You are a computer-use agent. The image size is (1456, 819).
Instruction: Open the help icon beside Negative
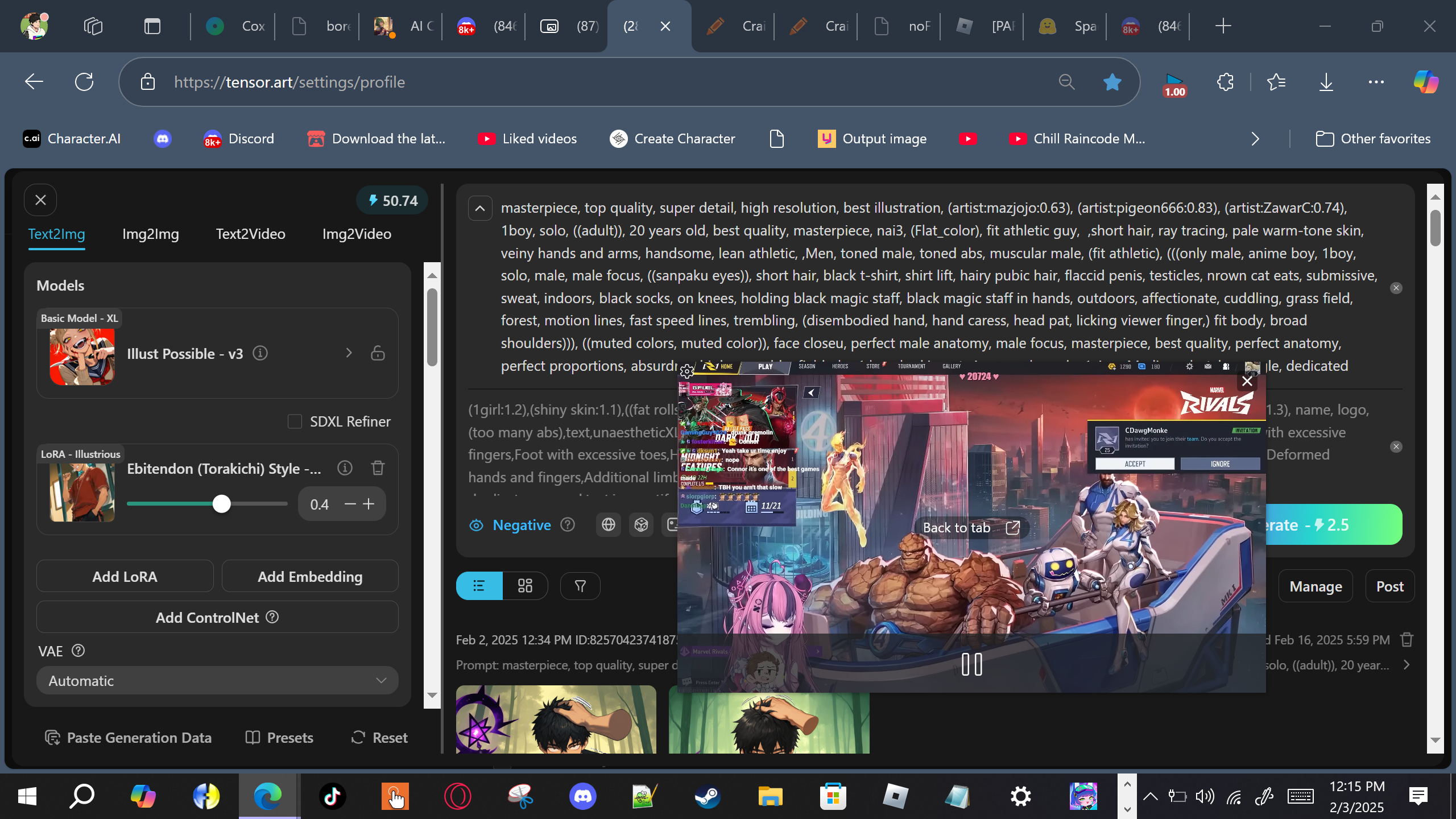[568, 524]
